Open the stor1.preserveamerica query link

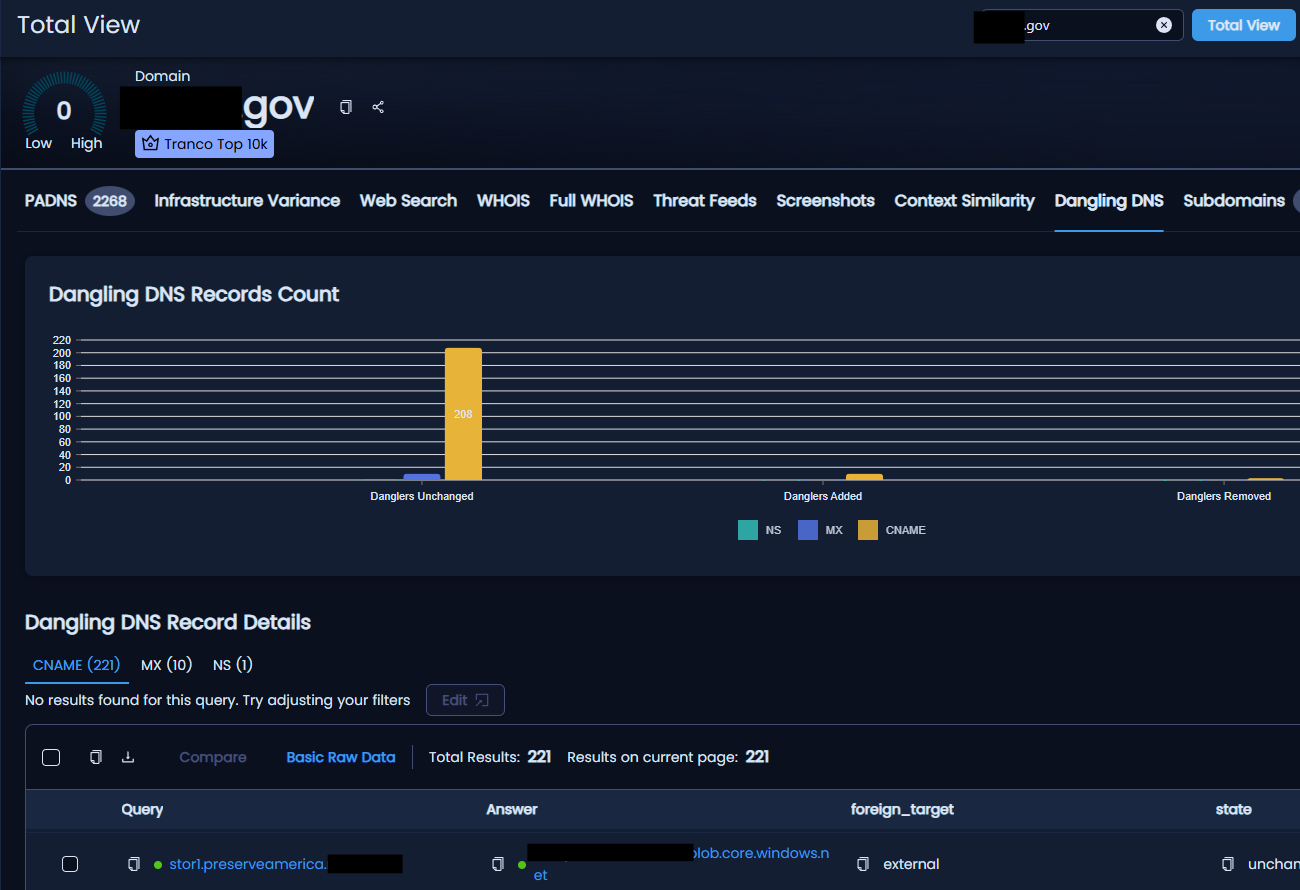[x=248, y=864]
